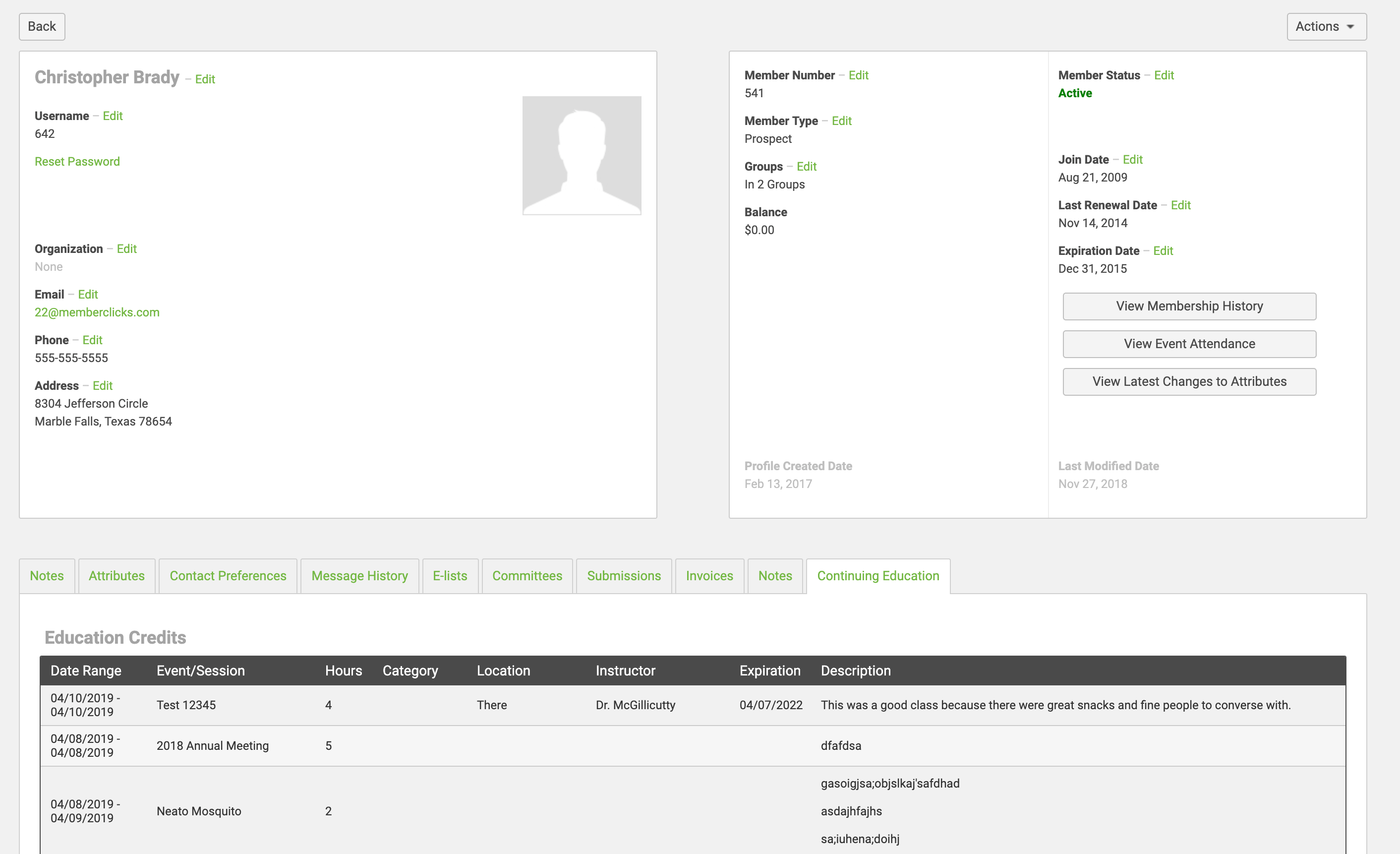1400x854 pixels.
Task: Go to the Invoices tab
Action: tap(709, 575)
